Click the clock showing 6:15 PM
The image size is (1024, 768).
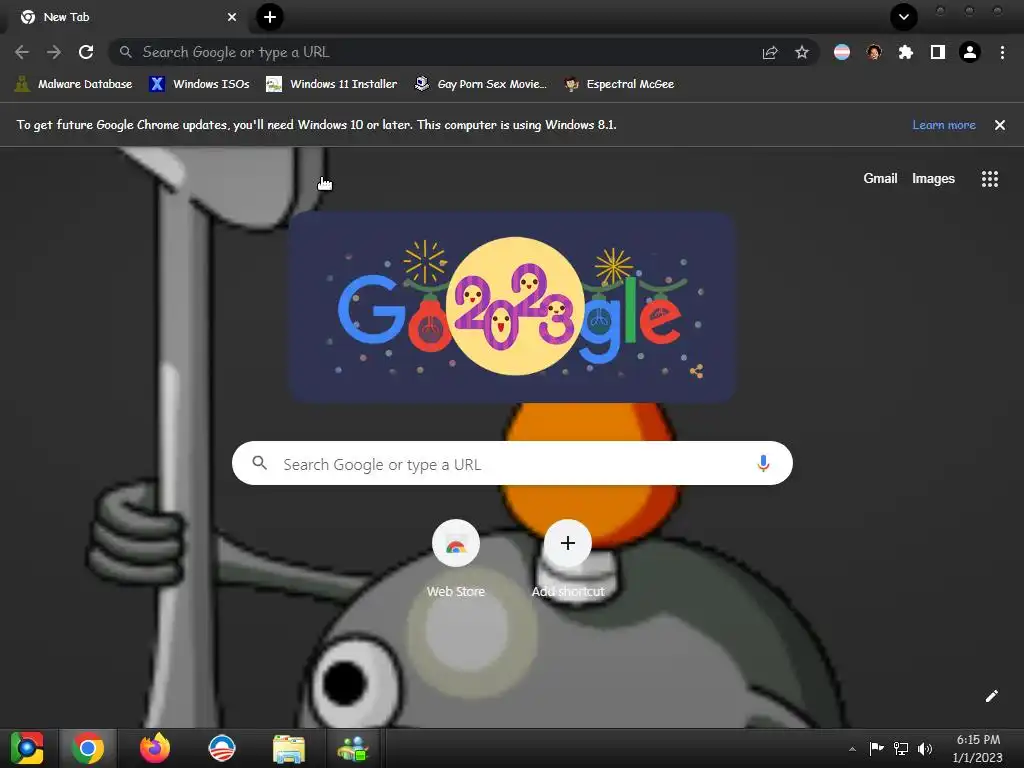click(x=978, y=748)
